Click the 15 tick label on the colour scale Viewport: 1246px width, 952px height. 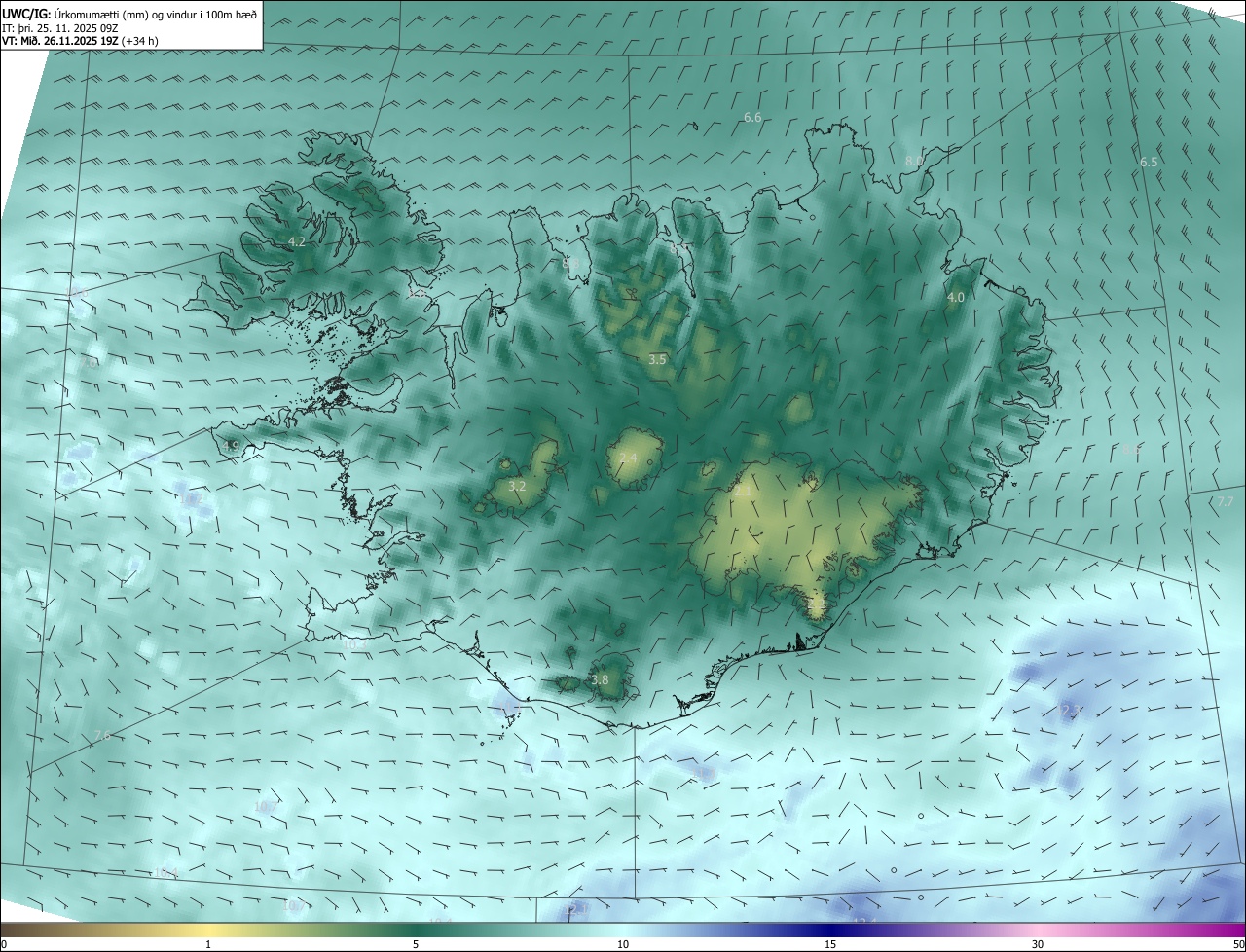(830, 944)
